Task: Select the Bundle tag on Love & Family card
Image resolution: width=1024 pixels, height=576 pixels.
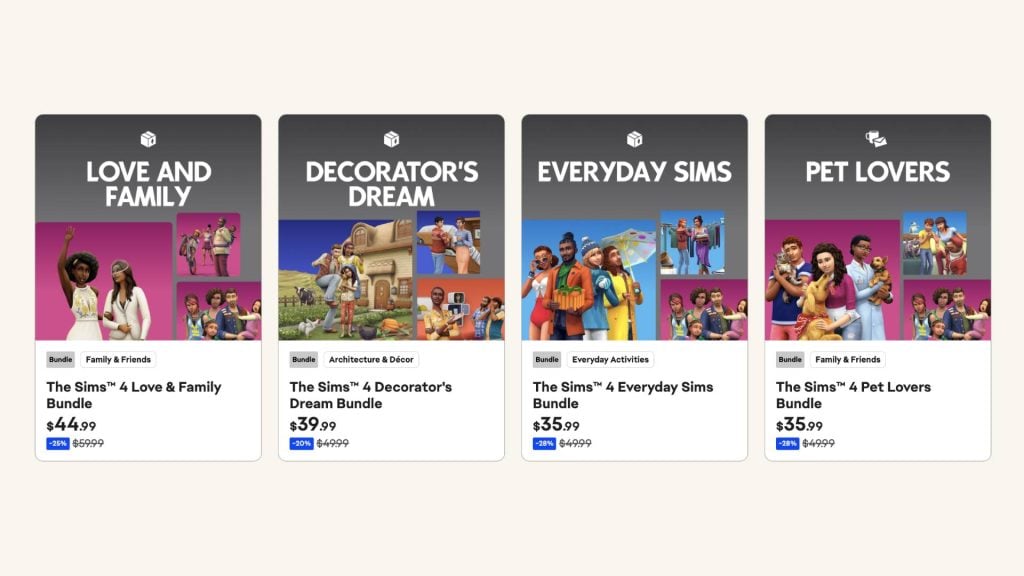Action: point(61,359)
